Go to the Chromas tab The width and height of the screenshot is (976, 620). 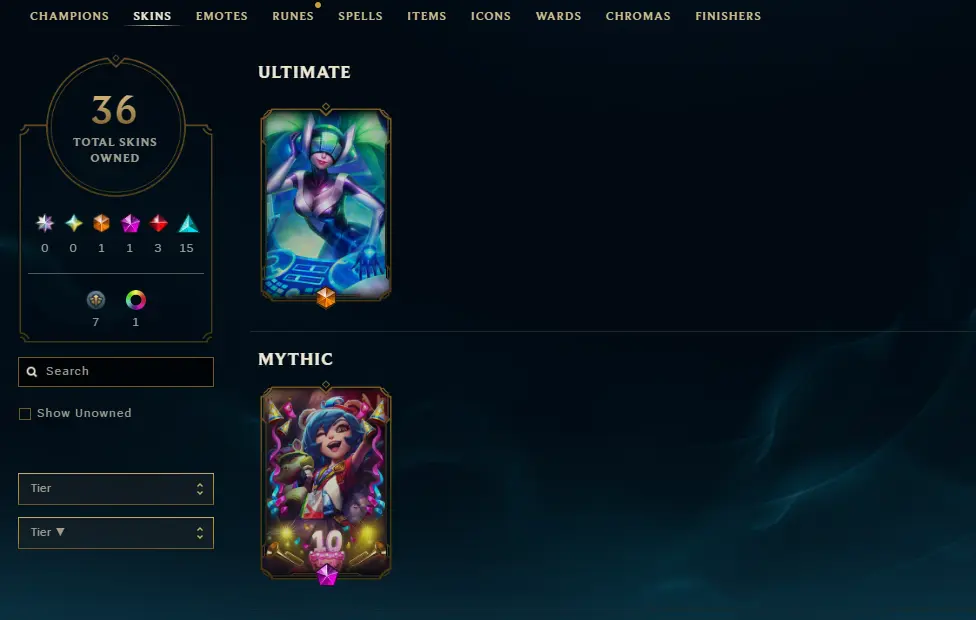pos(638,16)
